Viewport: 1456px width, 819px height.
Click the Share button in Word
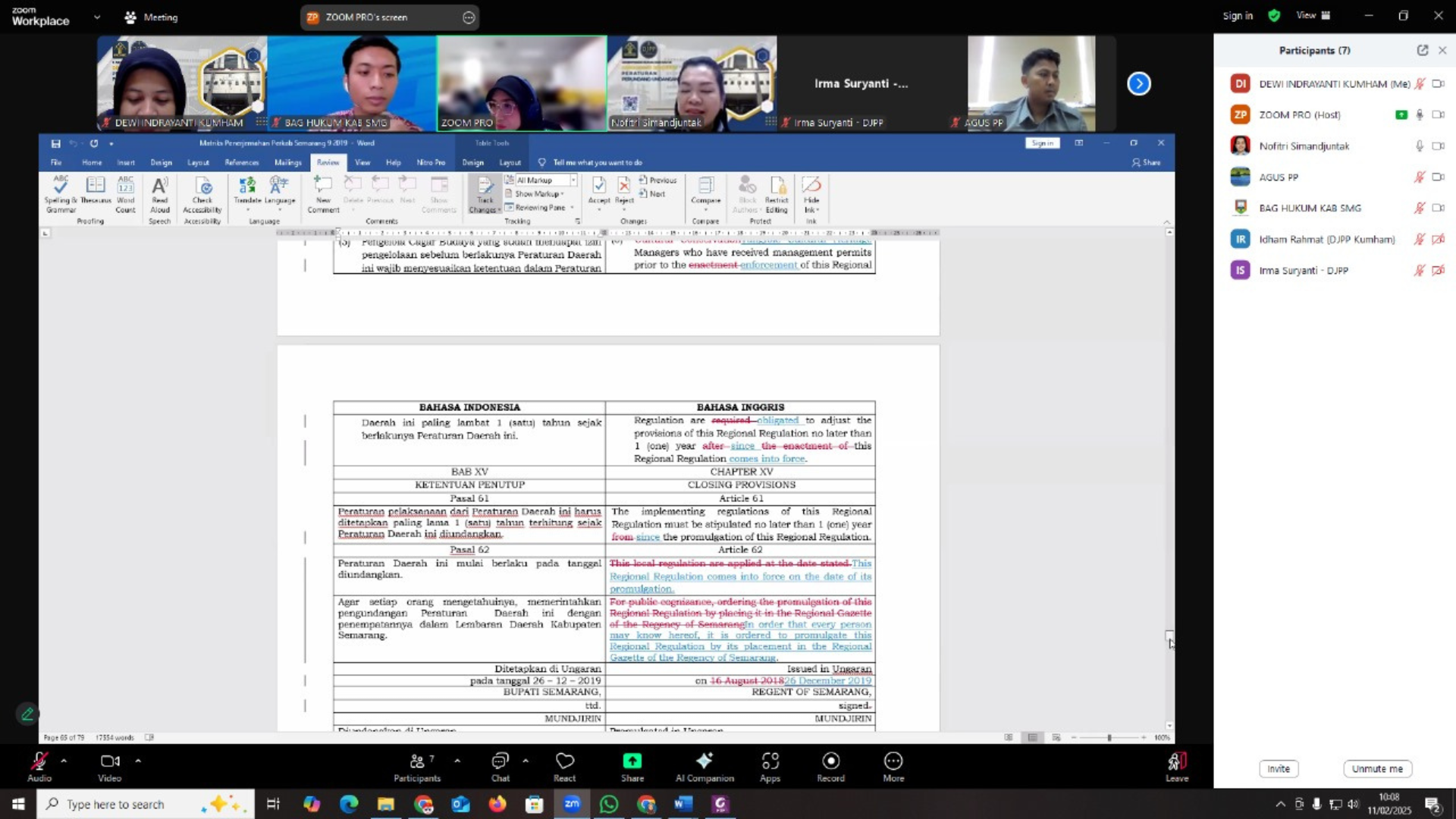1146,162
